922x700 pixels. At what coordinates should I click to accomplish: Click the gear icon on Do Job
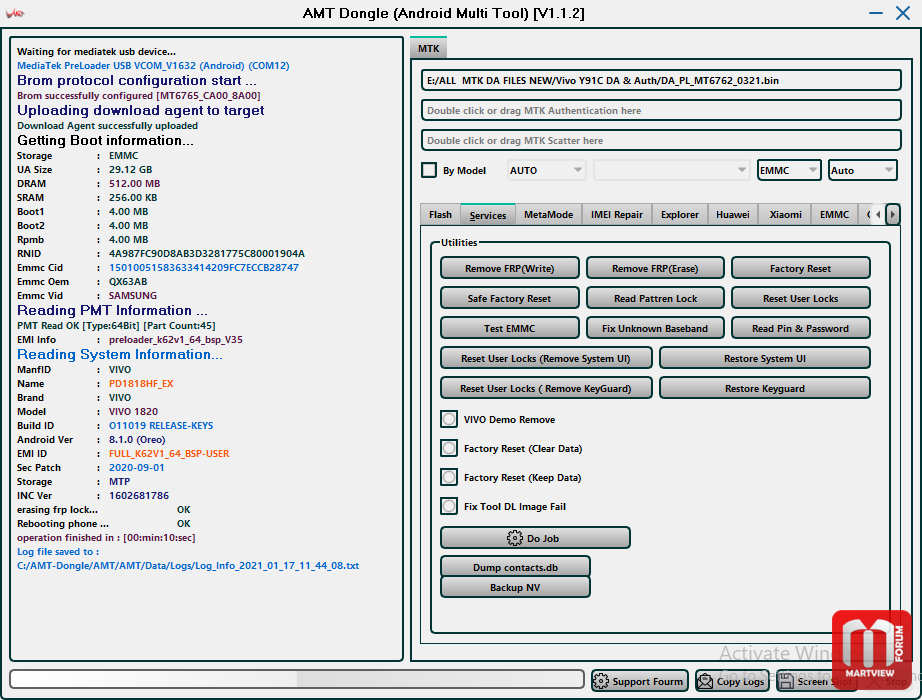[x=515, y=538]
